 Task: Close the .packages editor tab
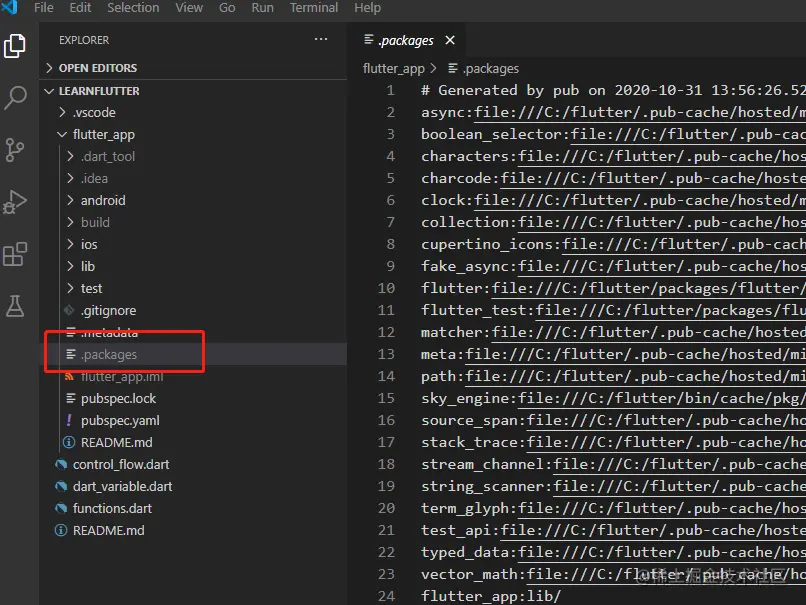tap(450, 40)
